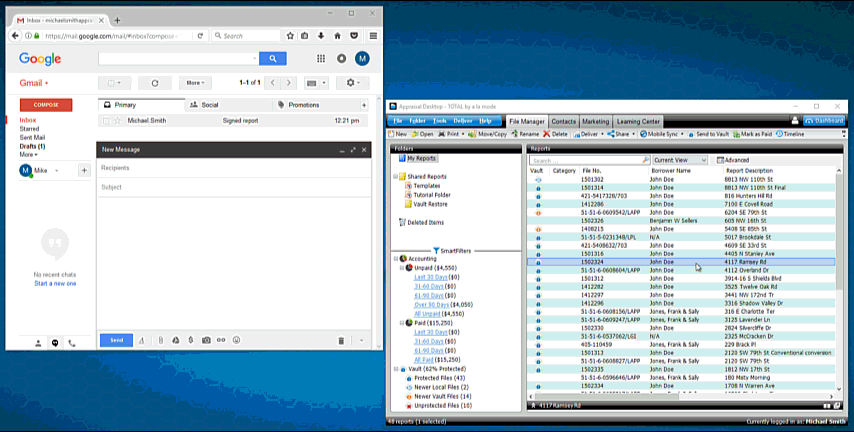Click the Mobile Sync icon
The image size is (854, 432).
(x=643, y=134)
